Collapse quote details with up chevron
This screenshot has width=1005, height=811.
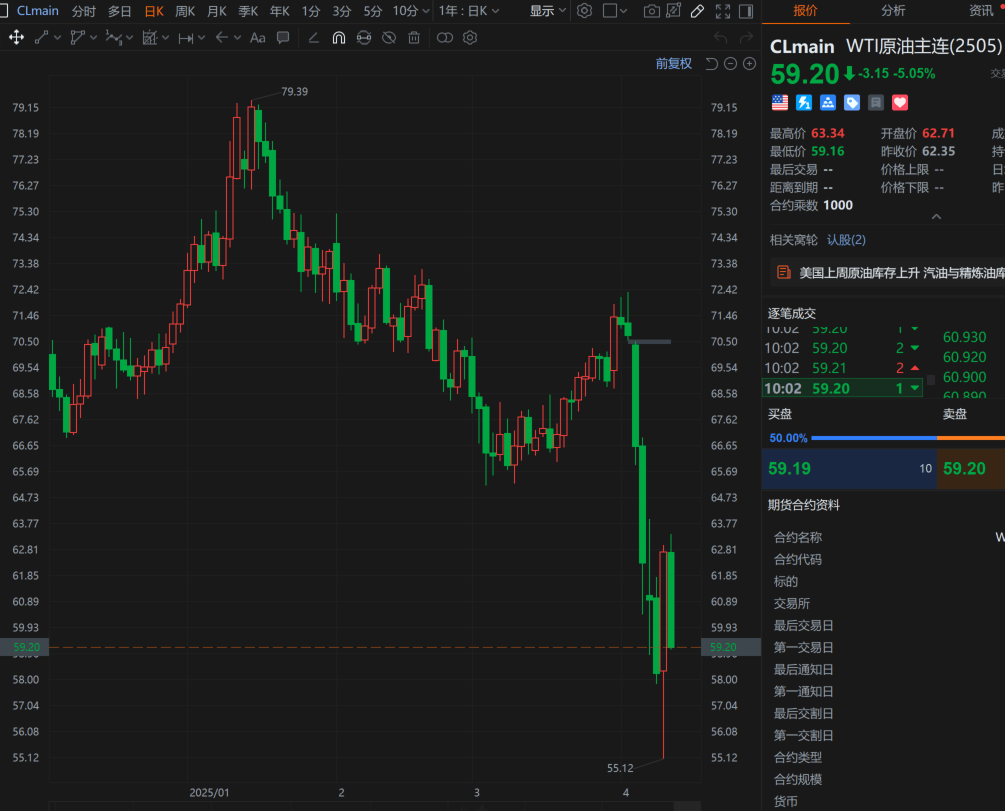coord(936,216)
